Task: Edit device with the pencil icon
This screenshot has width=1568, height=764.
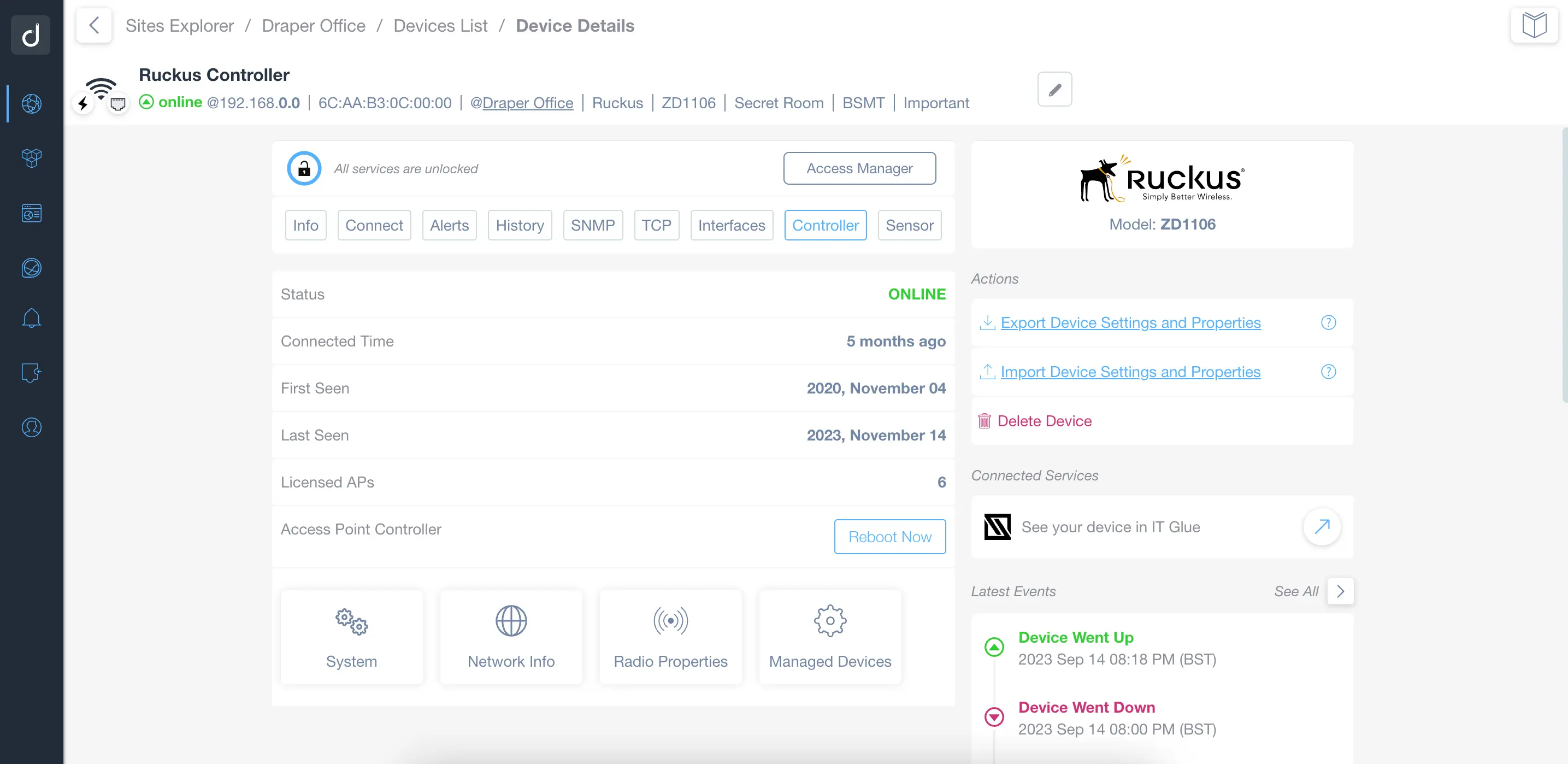Action: pos(1054,90)
